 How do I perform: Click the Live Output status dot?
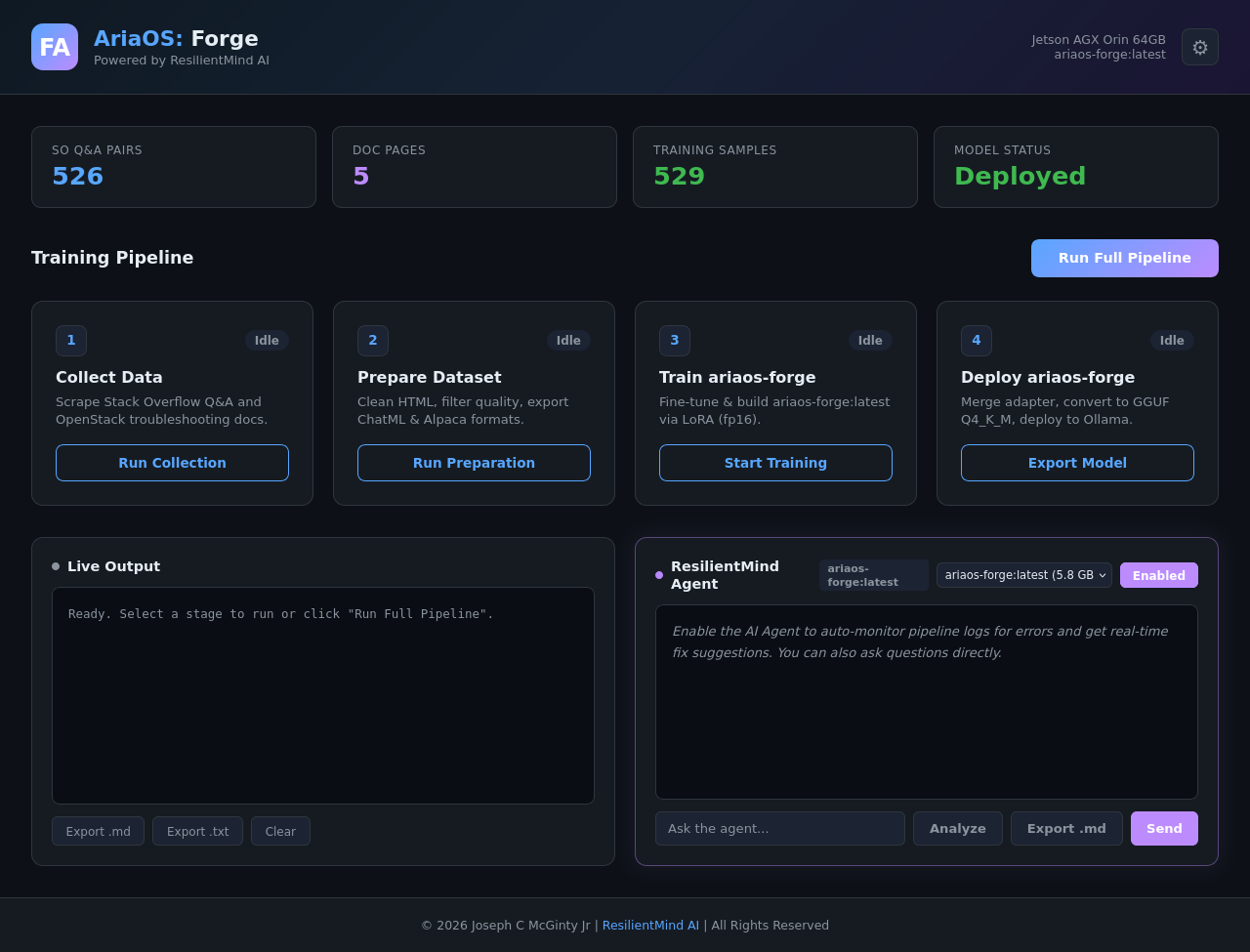pyautogui.click(x=55, y=565)
